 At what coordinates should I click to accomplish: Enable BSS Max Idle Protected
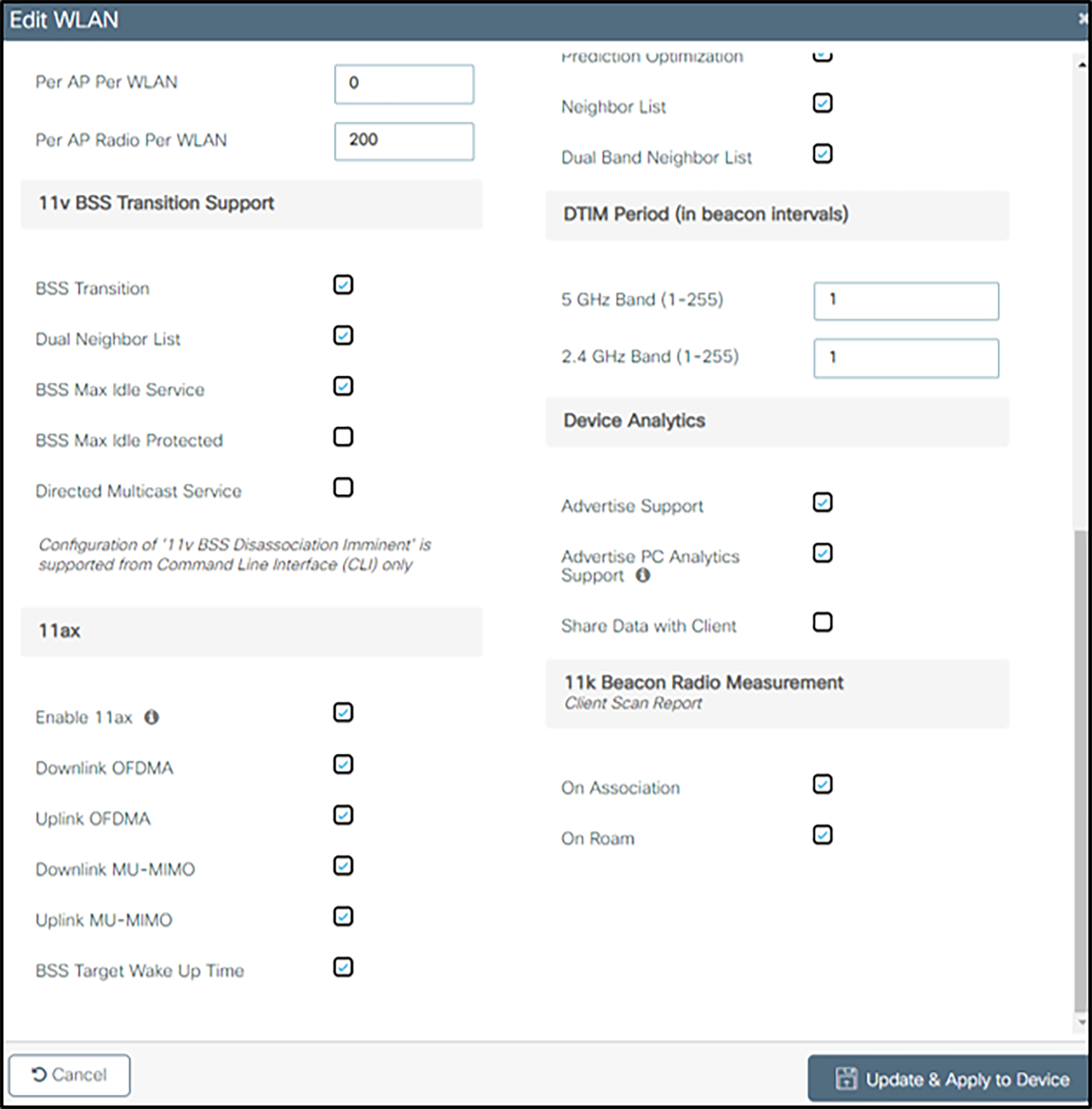[343, 437]
